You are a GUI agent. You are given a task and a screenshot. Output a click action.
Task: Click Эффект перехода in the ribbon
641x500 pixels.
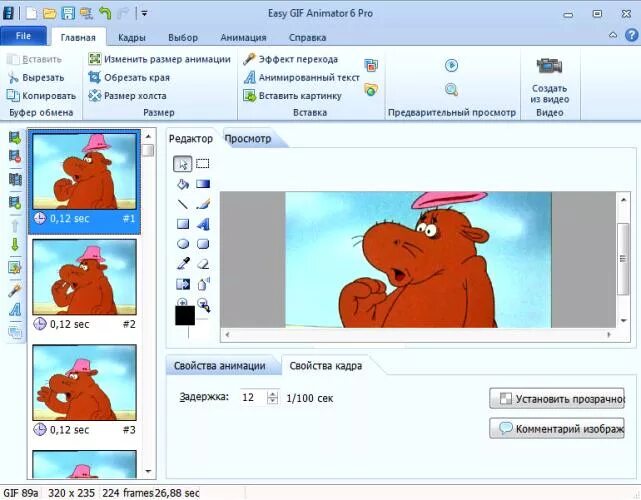[x=290, y=59]
